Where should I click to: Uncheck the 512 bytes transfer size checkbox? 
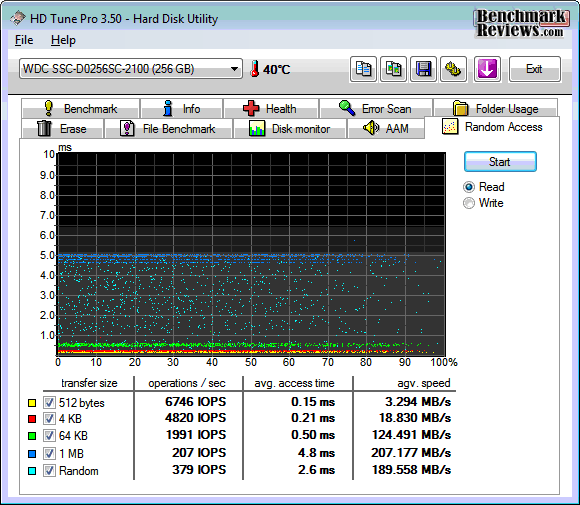point(49,402)
